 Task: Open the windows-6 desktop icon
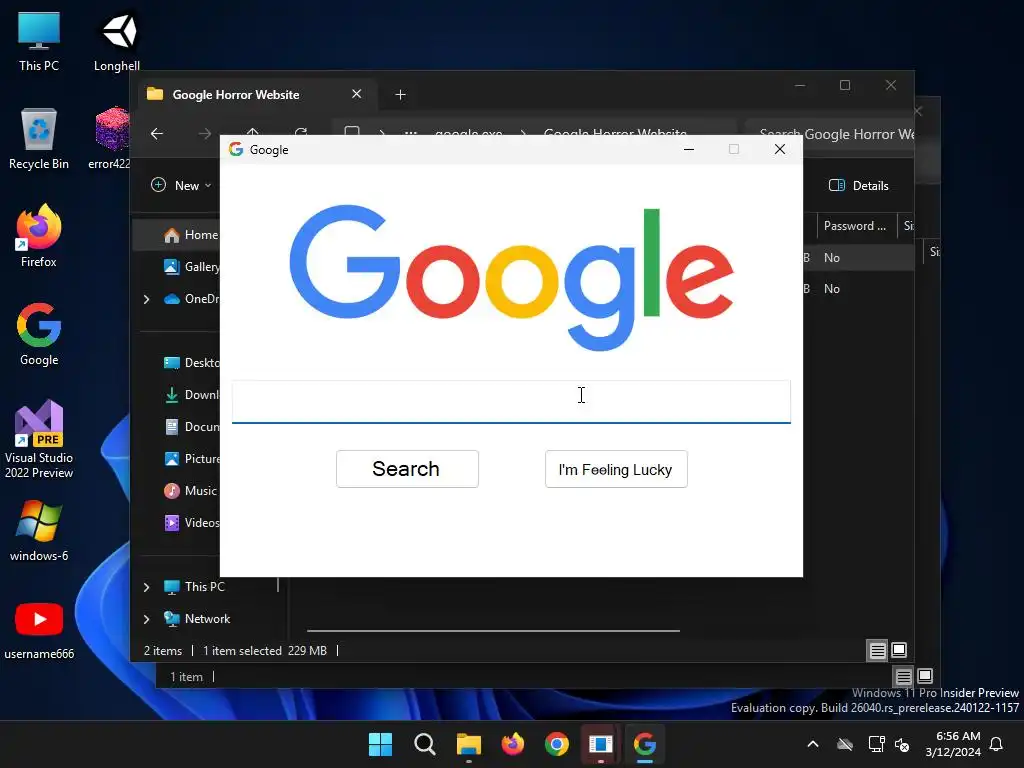[x=39, y=531]
